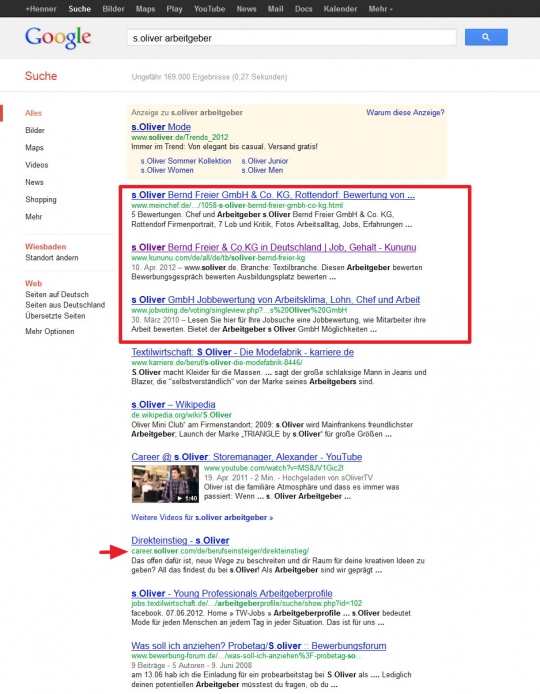Select Seiten auf Deutsch filter
Image resolution: width=540 pixels, height=694 pixels.
pyautogui.click(x=57, y=294)
